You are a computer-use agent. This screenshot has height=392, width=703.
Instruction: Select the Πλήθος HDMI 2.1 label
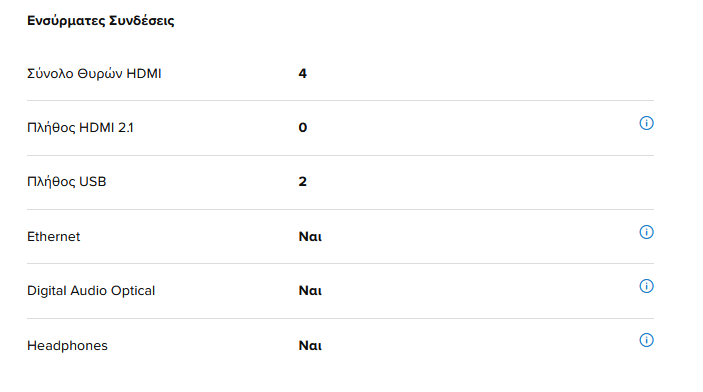[80, 128]
